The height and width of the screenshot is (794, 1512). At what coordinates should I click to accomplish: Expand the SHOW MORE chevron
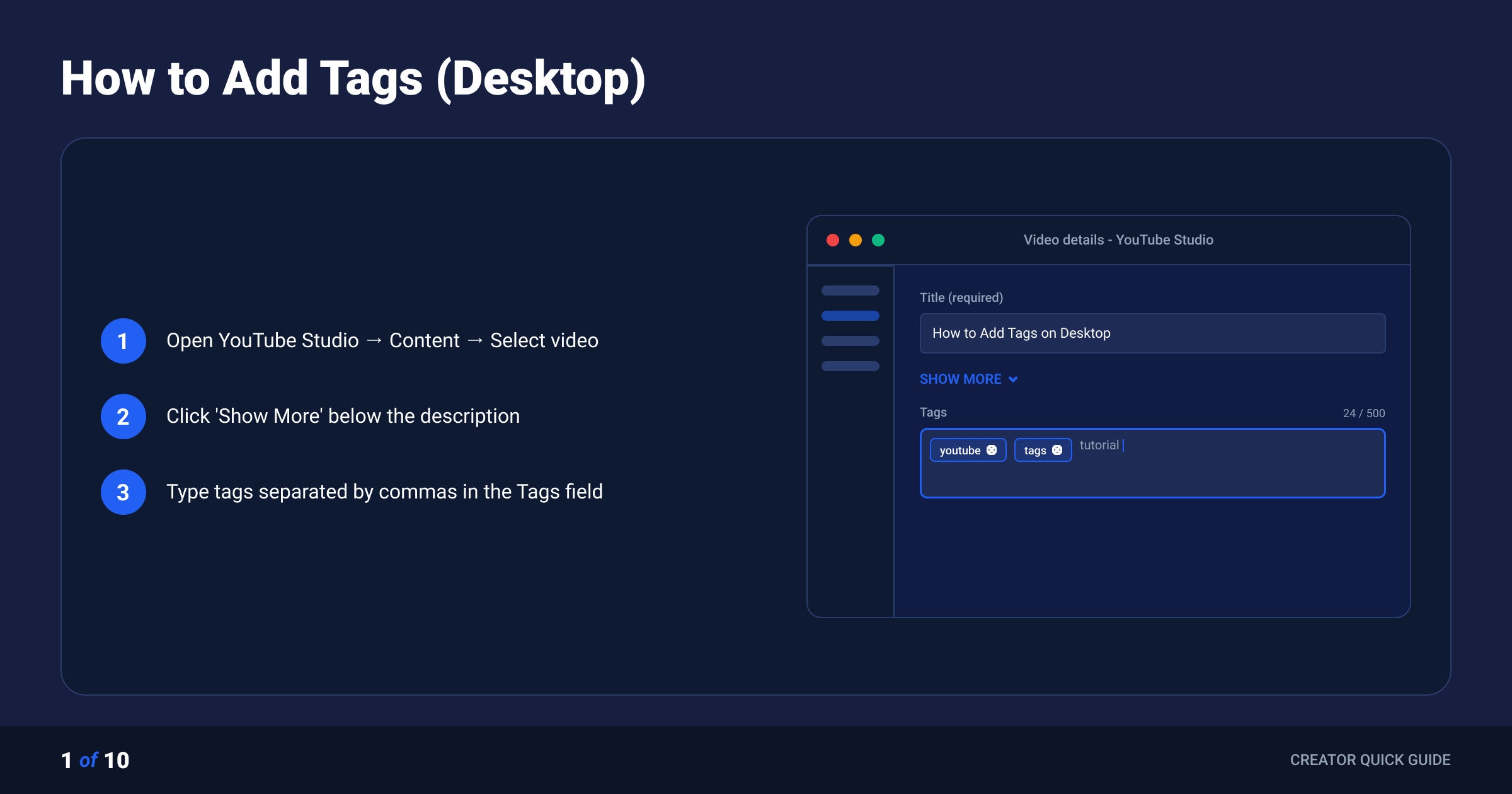pos(1013,379)
